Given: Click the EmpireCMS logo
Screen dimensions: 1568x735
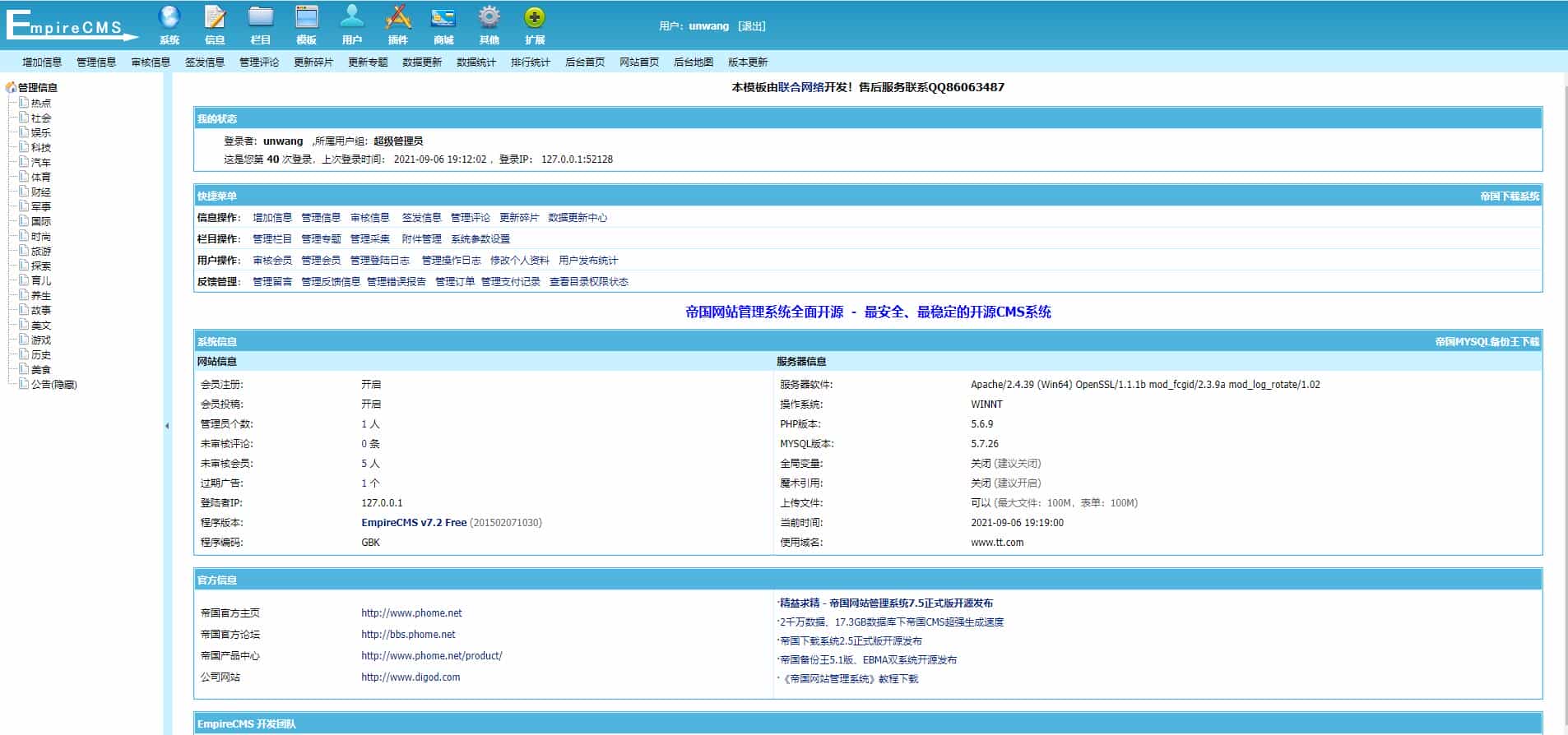Looking at the screenshot, I should point(72,25).
